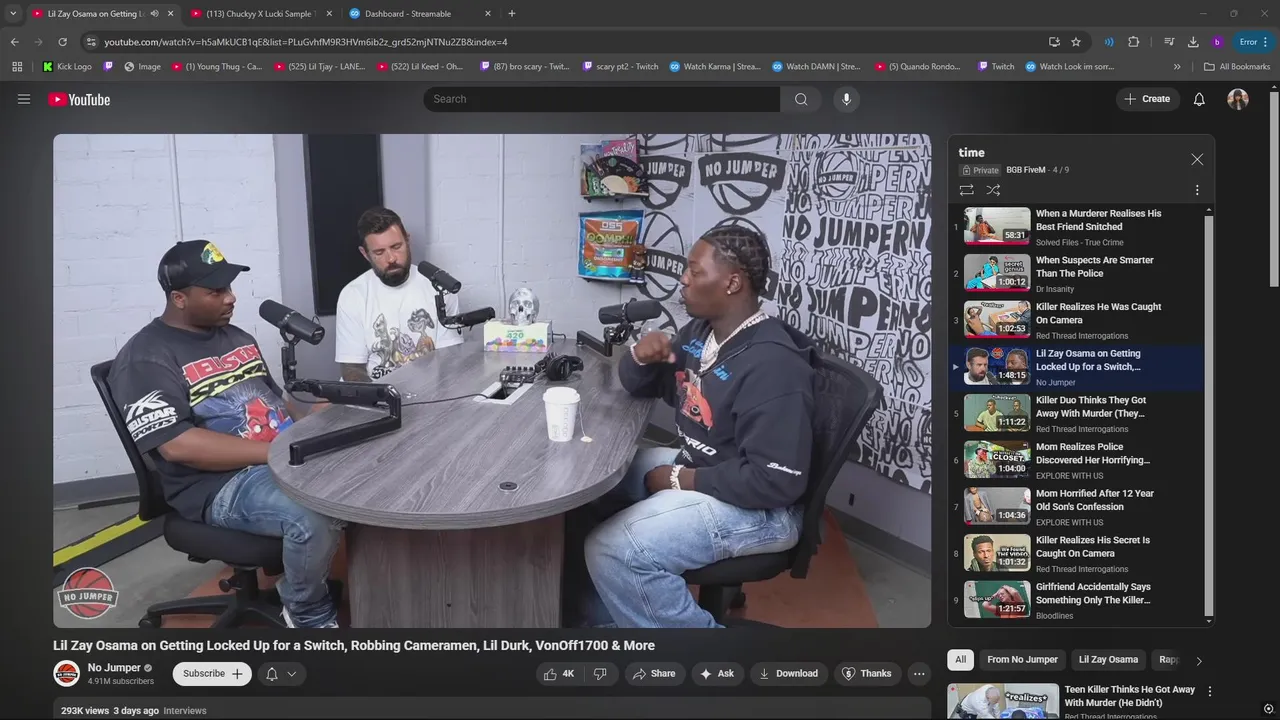
Task: Open the account avatar menu
Action: [x=1238, y=99]
